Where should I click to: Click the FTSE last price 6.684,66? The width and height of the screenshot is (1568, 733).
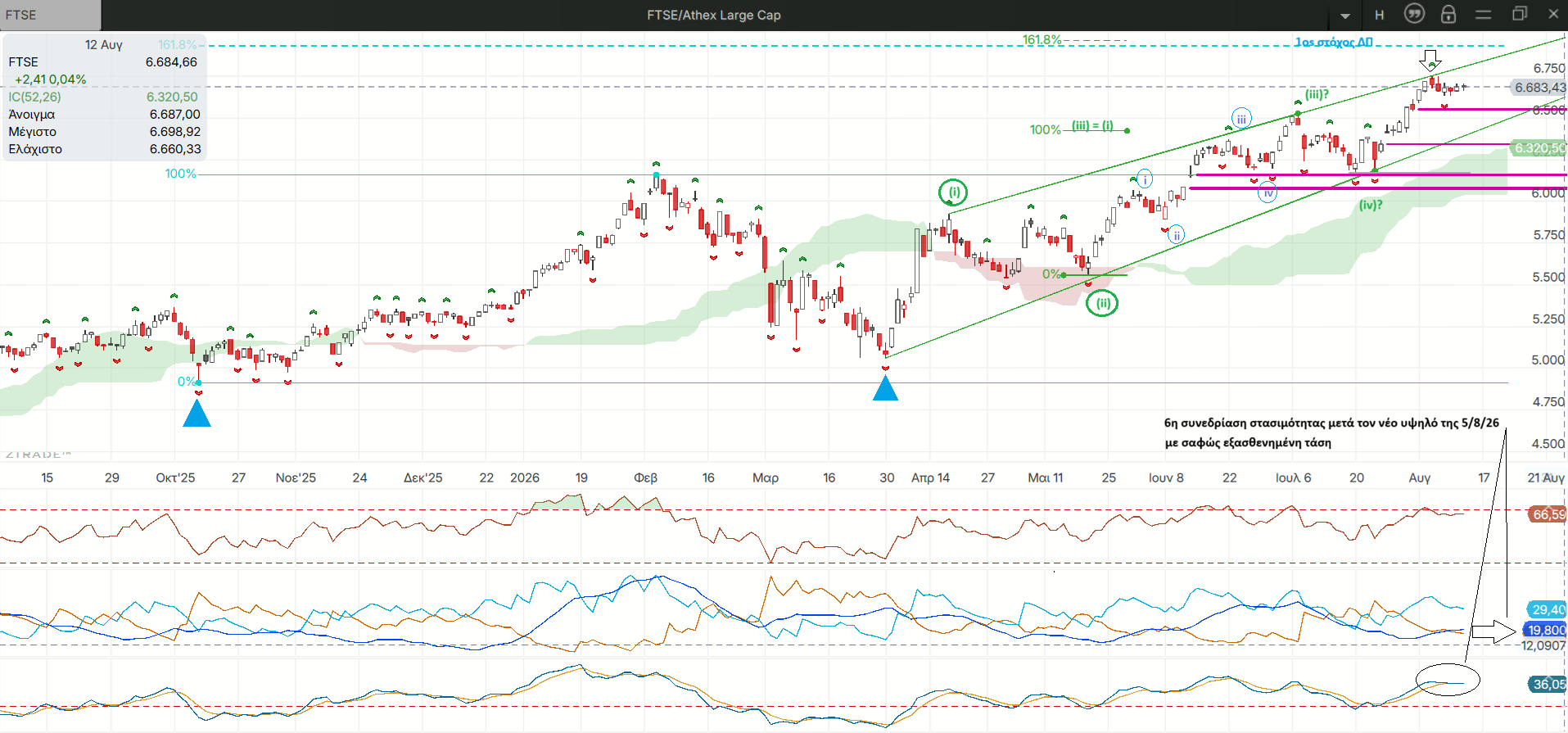click(x=171, y=62)
